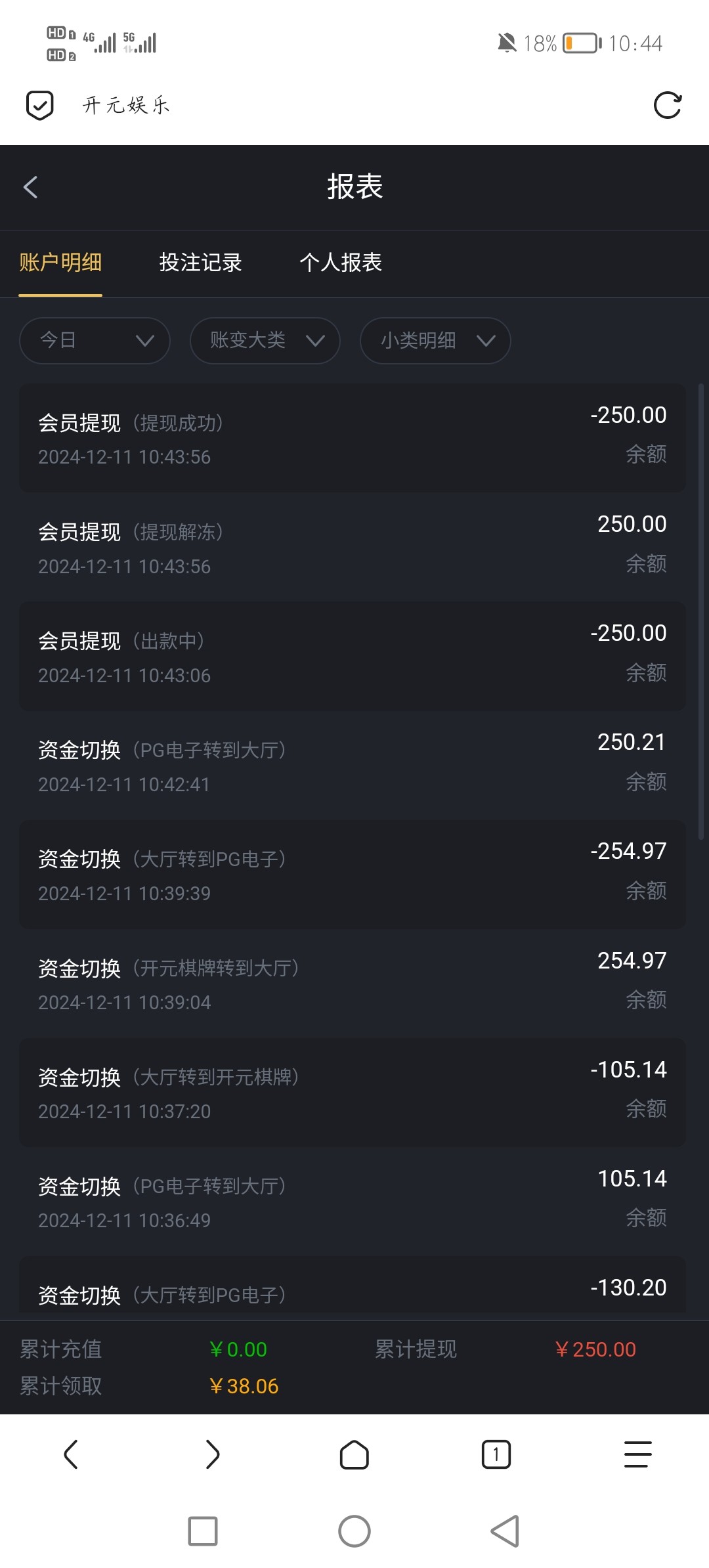Viewport: 709px width, 1568px height.
Task: Open the browser hamburger menu
Action: pos(637,1454)
